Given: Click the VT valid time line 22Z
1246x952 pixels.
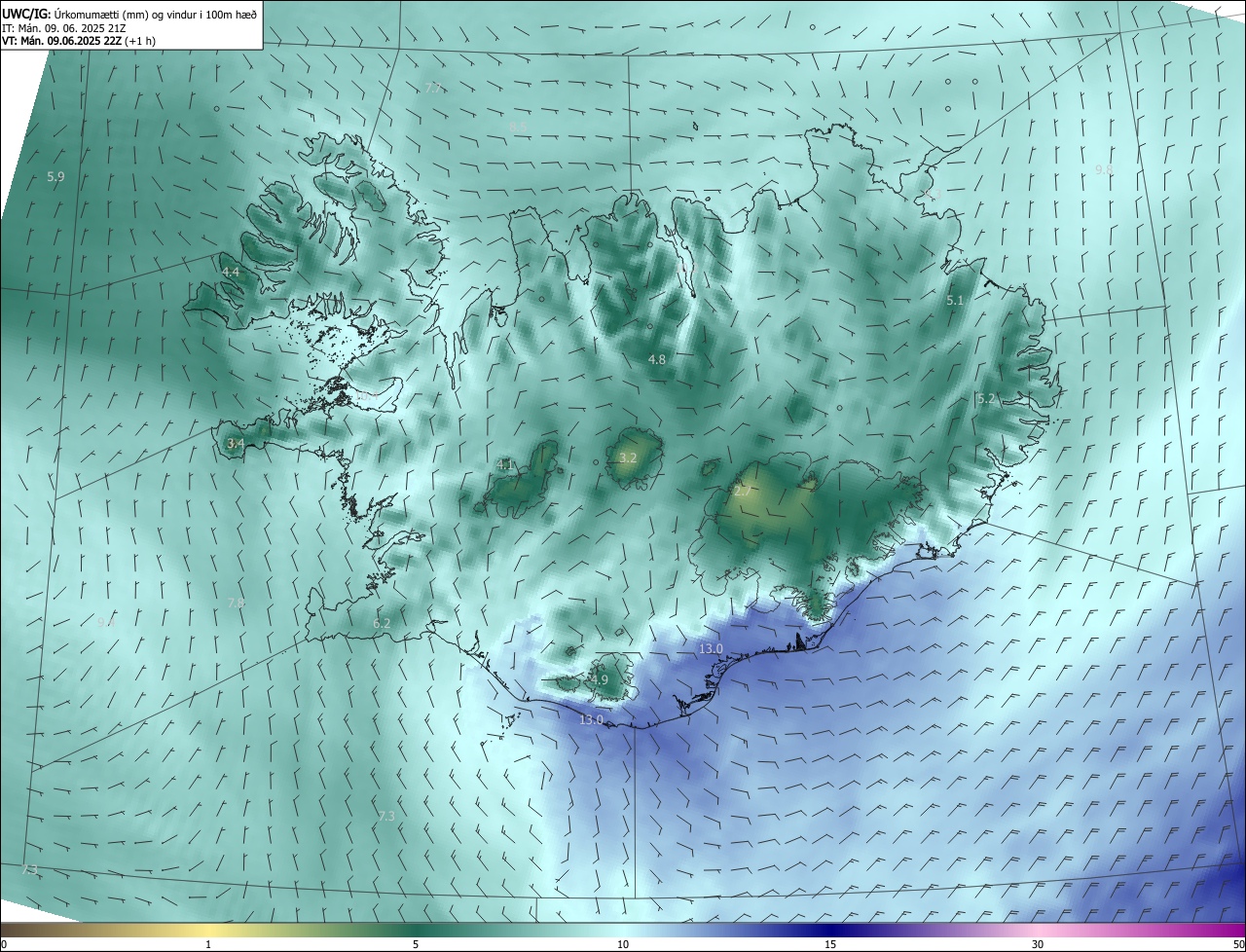Looking at the screenshot, I should 78,42.
